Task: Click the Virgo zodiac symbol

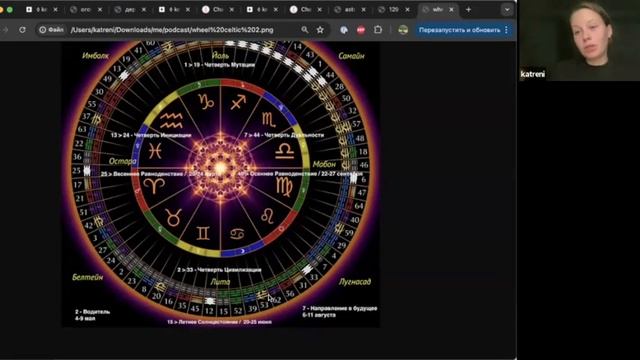Action: (284, 187)
